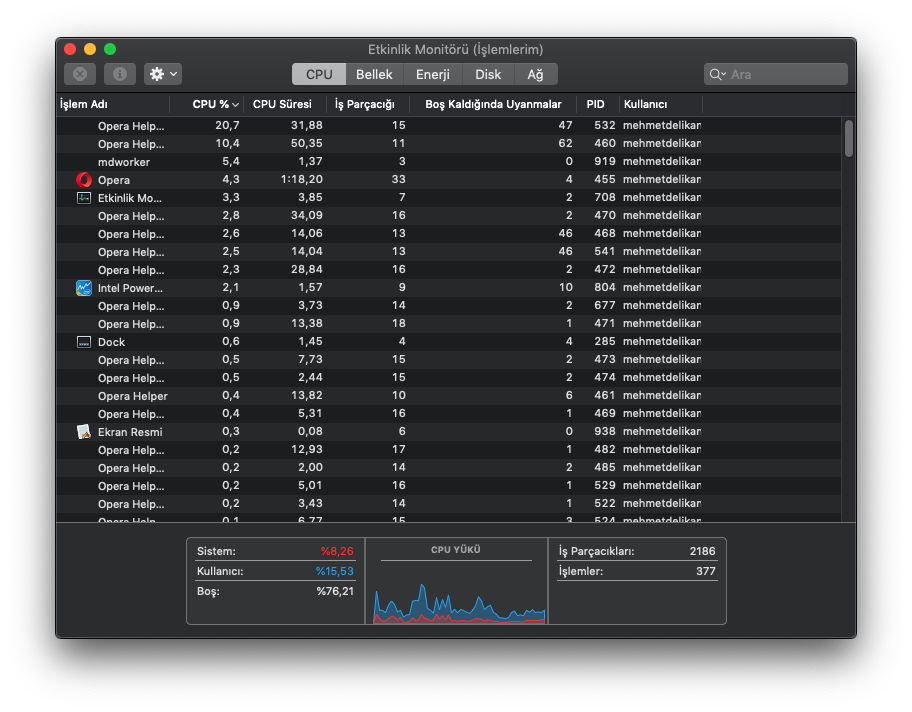
Task: Click the magnifier icon in the search field
Action: (x=717, y=75)
